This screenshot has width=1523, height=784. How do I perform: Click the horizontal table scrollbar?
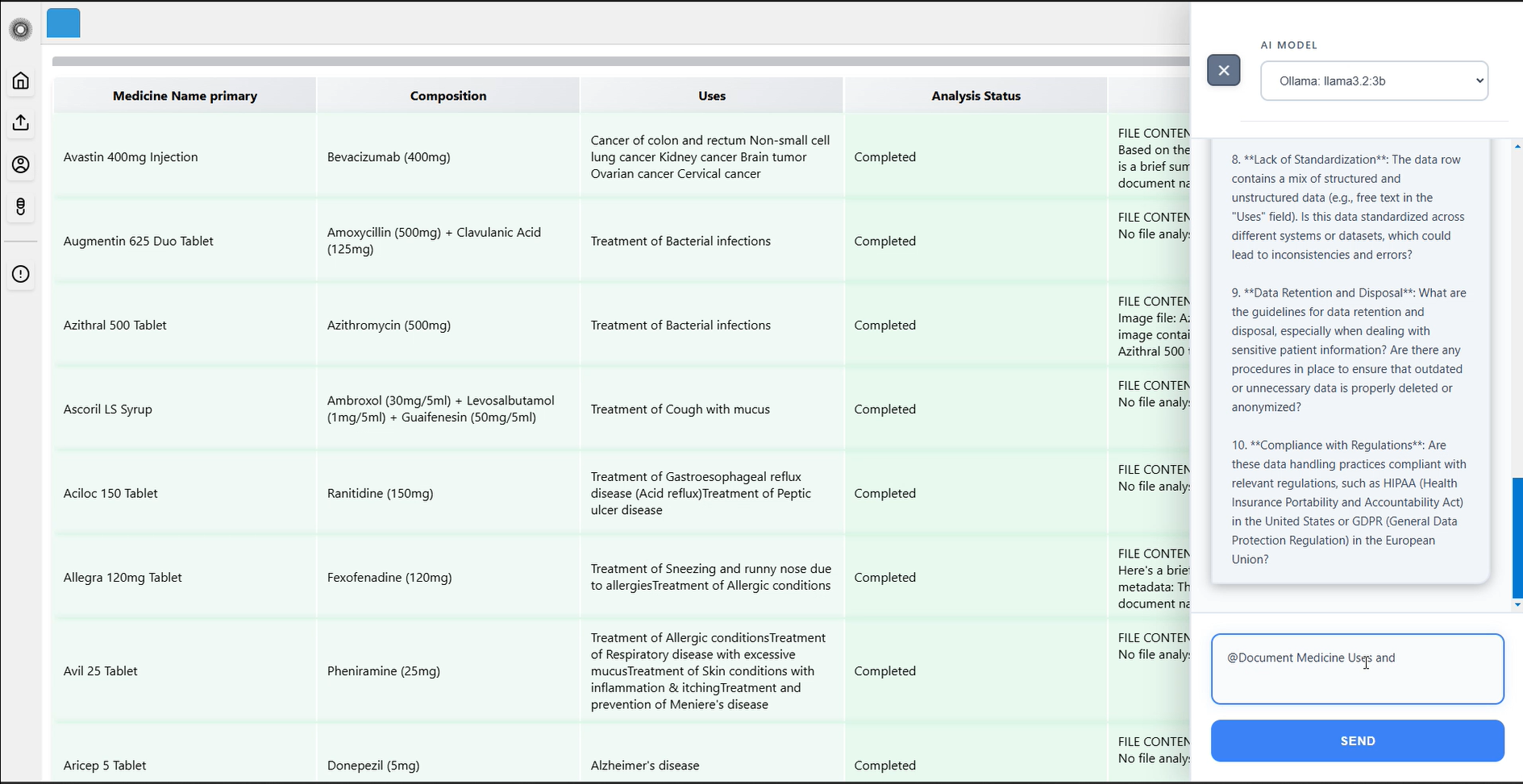point(621,61)
